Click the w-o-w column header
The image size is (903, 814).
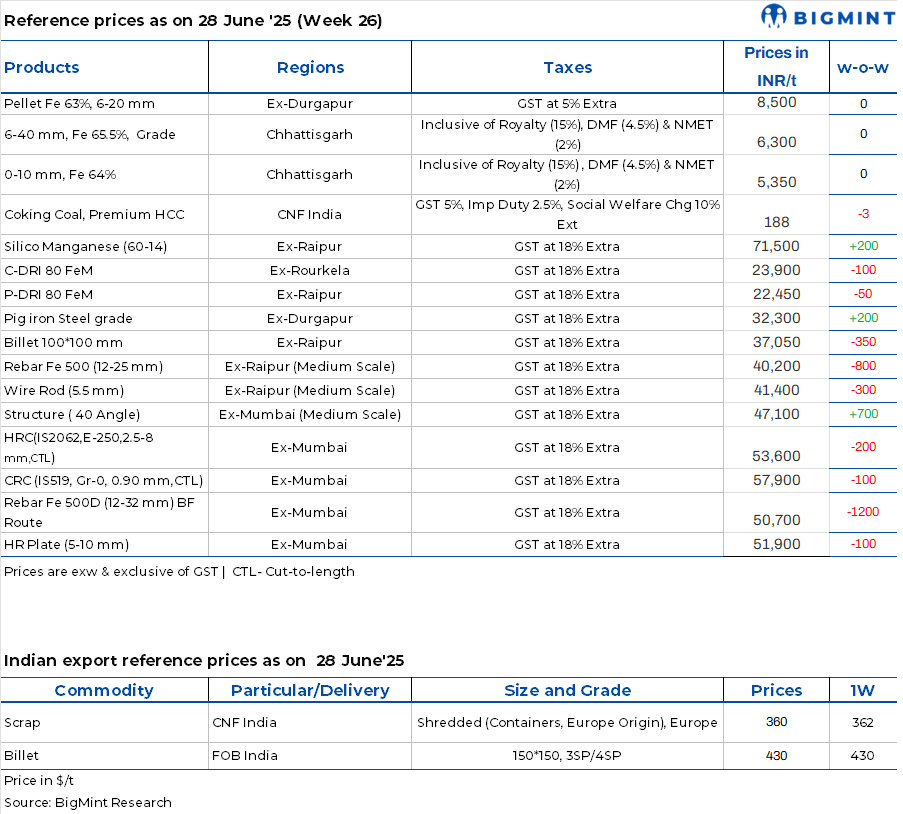862,68
